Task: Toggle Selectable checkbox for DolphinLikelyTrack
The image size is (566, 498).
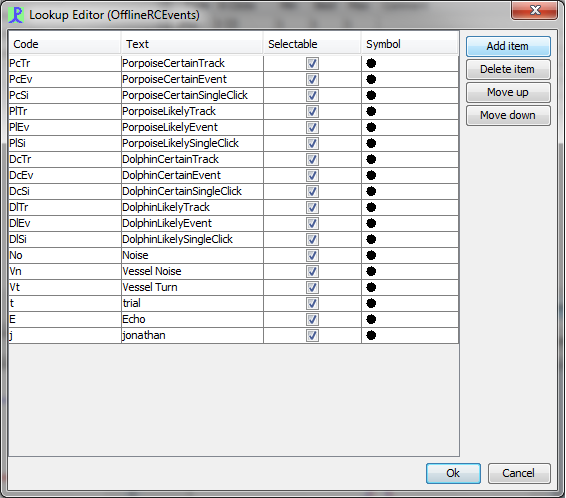Action: 312,207
